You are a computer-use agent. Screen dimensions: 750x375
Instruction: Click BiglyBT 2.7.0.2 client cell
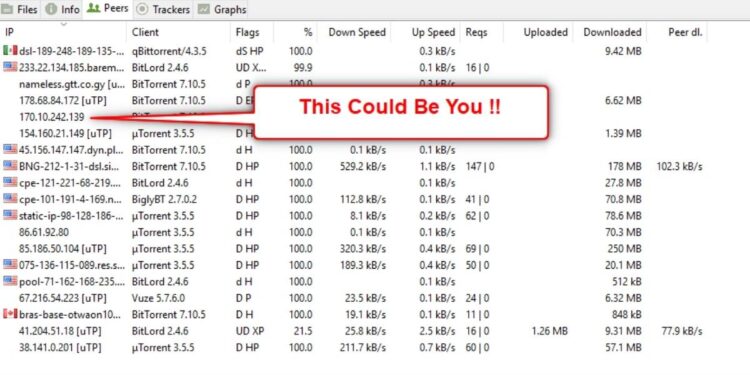coord(164,199)
